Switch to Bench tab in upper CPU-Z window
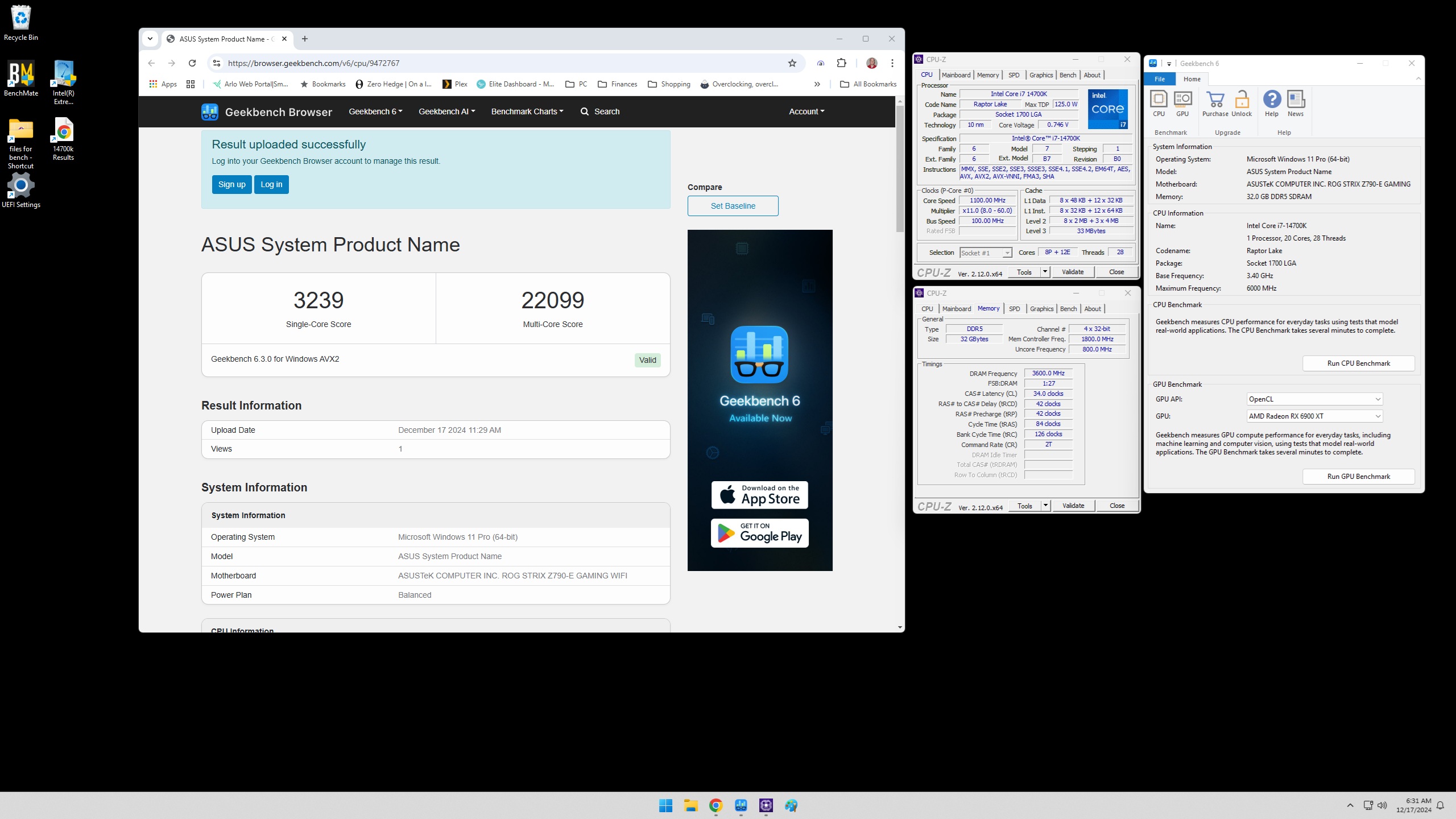 pyautogui.click(x=1068, y=75)
